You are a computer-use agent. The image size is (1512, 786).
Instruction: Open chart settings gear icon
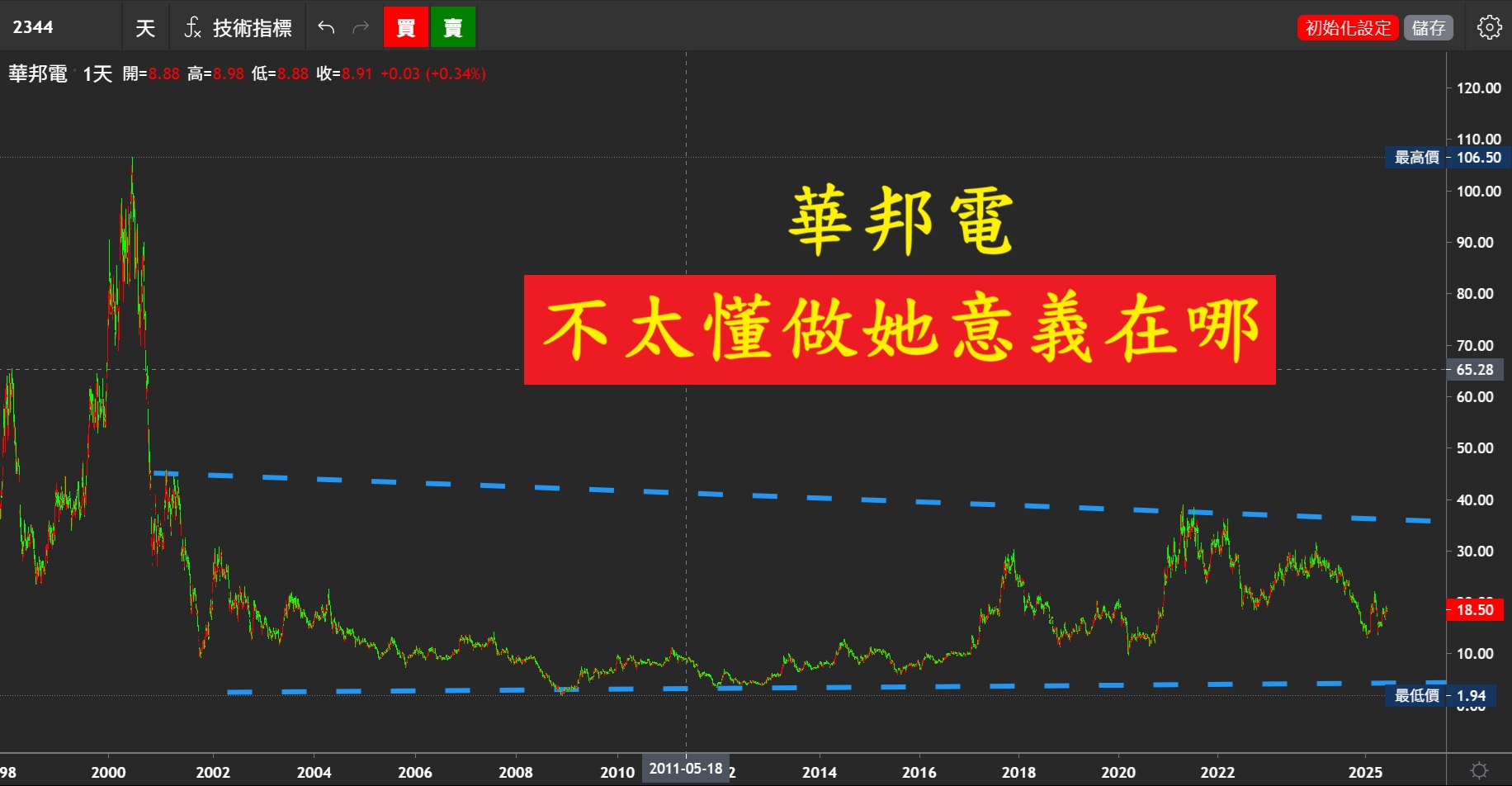pos(1490,27)
